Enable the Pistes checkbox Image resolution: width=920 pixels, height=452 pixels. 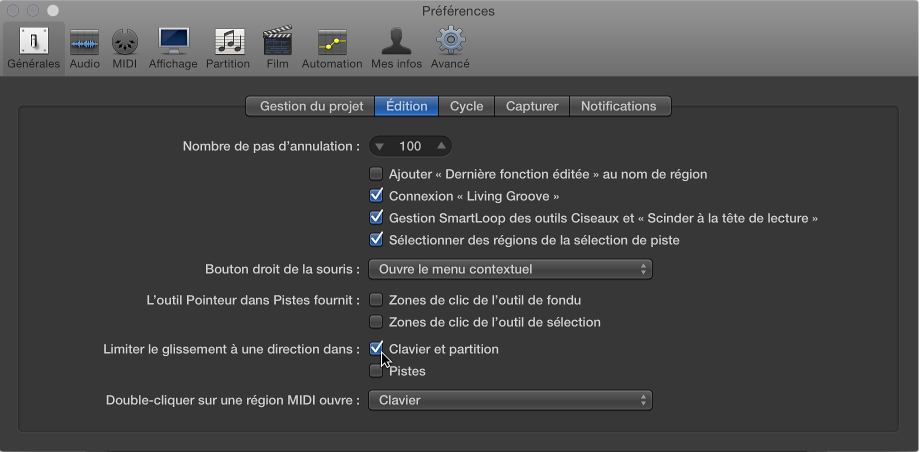[376, 372]
